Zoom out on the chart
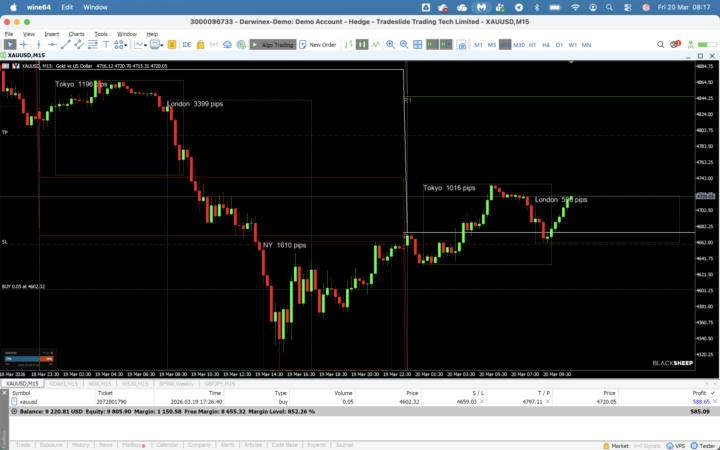720x450 pixels. tap(404, 45)
